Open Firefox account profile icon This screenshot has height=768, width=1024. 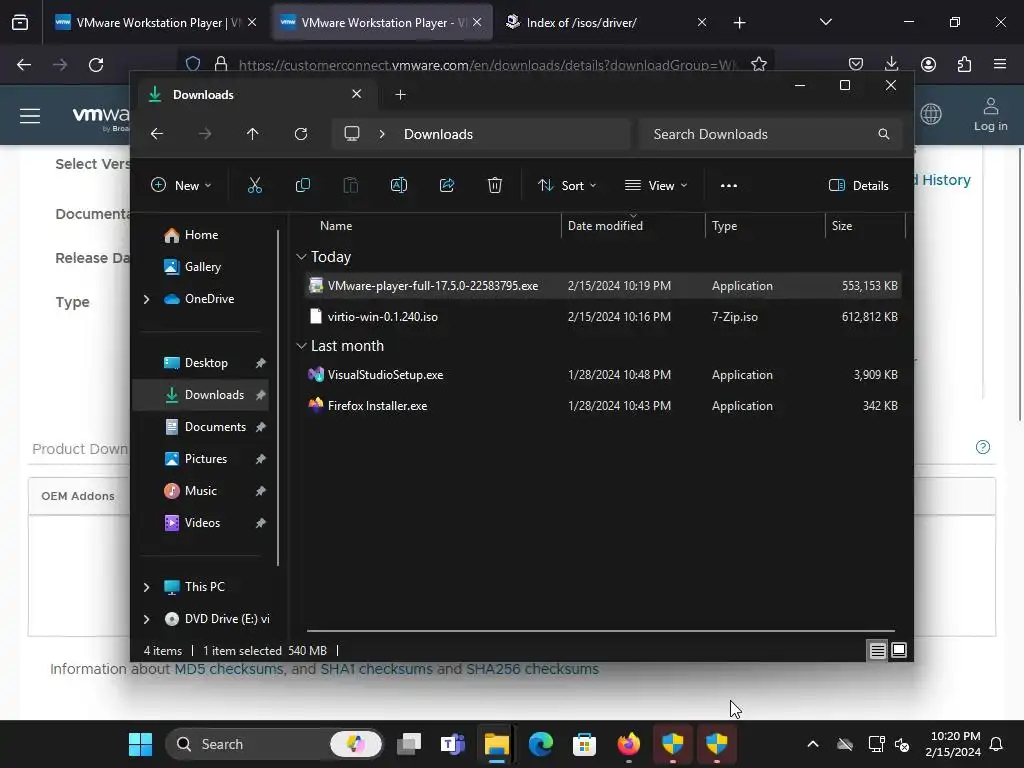tap(928, 64)
